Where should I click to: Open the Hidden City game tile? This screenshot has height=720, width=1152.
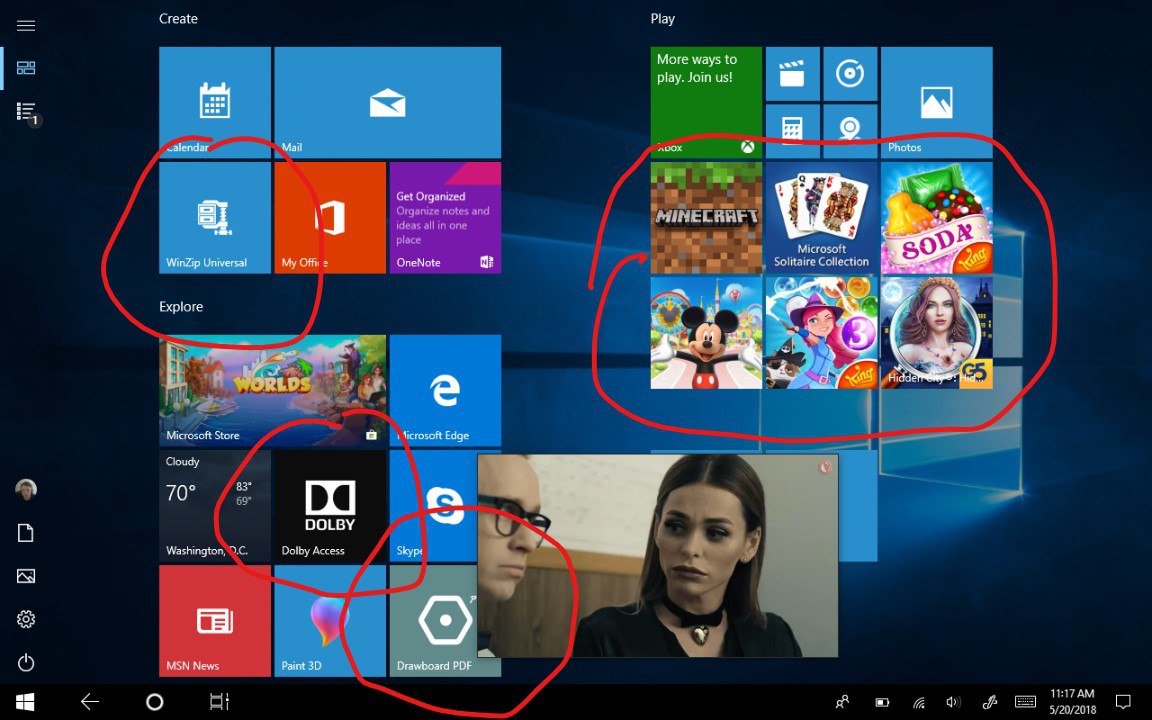[x=937, y=333]
